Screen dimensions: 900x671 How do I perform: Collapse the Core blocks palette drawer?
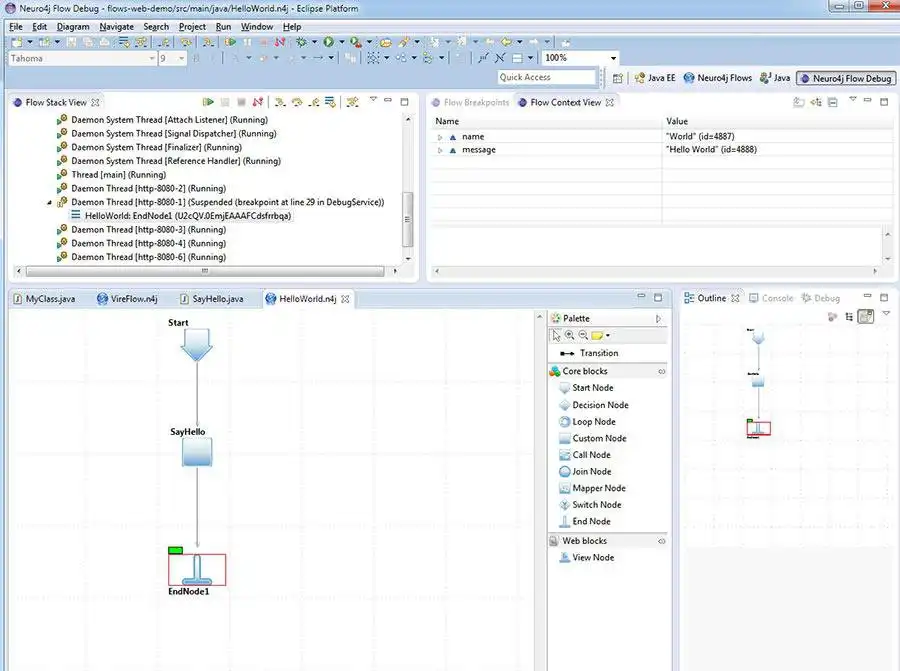(x=661, y=371)
